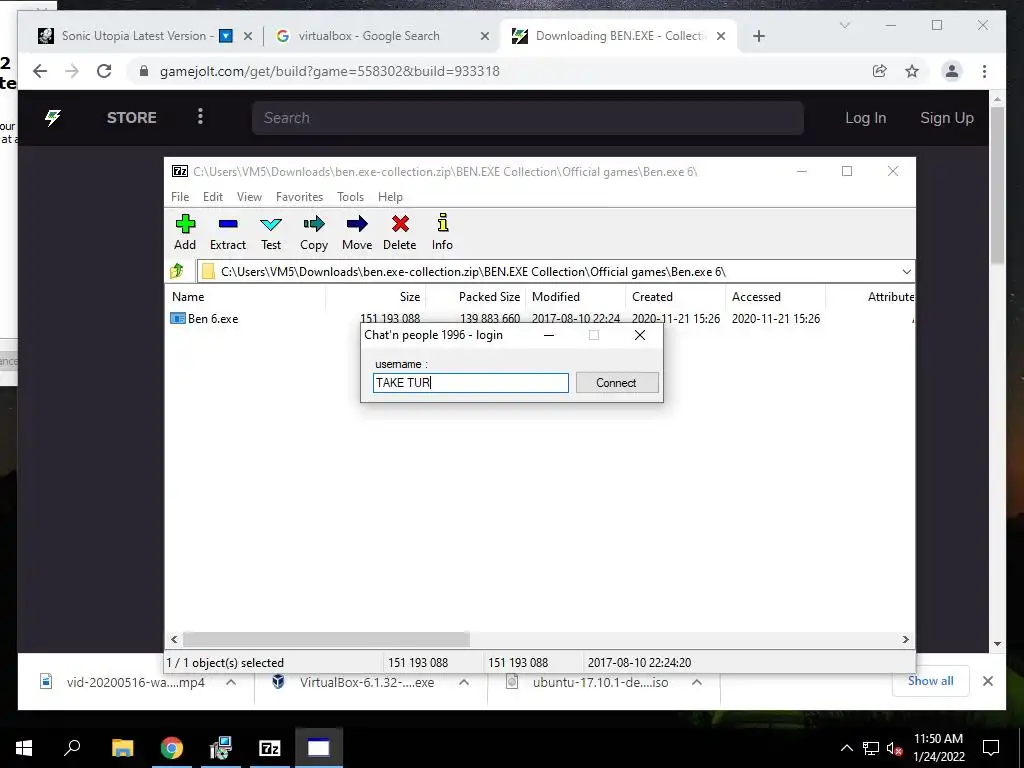This screenshot has height=768, width=1024.
Task: Click Chrome icon on taskbar
Action: click(172, 748)
